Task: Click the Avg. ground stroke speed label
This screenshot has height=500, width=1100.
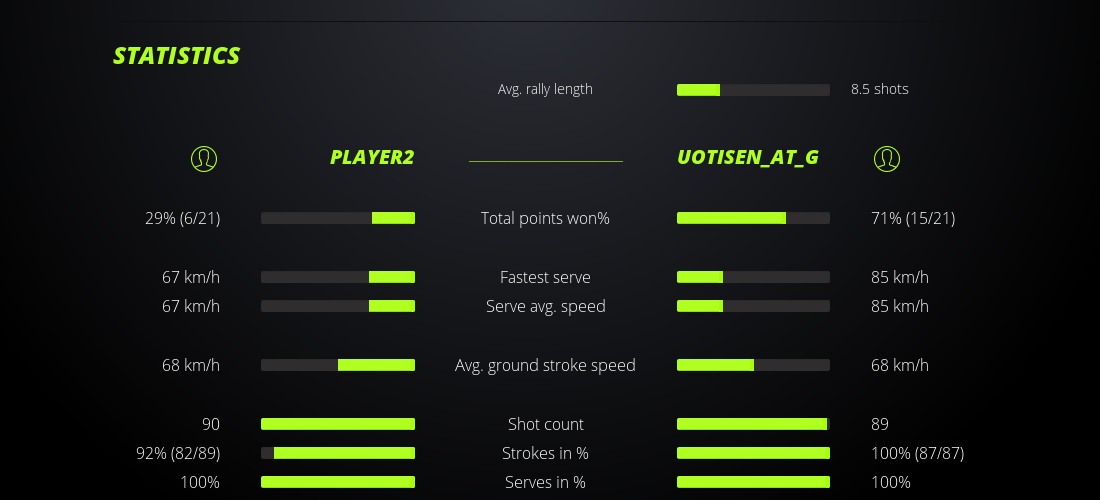Action: (545, 365)
